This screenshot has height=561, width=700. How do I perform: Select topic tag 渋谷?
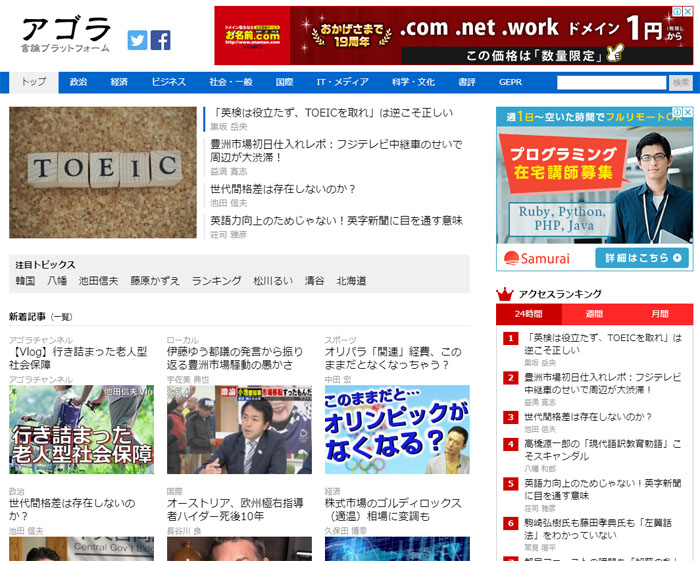[x=314, y=281]
